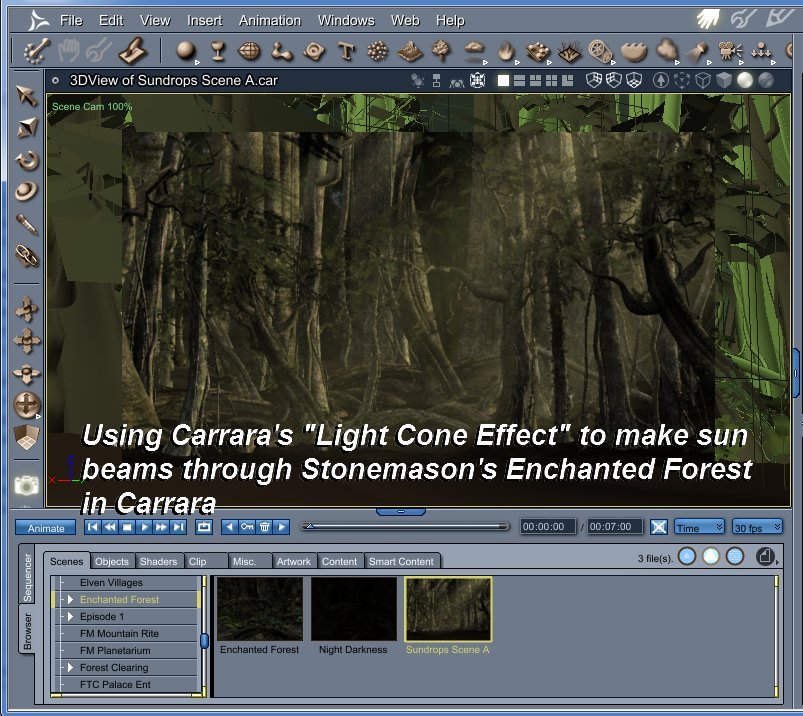803x716 pixels.
Task: Expand the Episode 1 folder
Action: coord(71,616)
